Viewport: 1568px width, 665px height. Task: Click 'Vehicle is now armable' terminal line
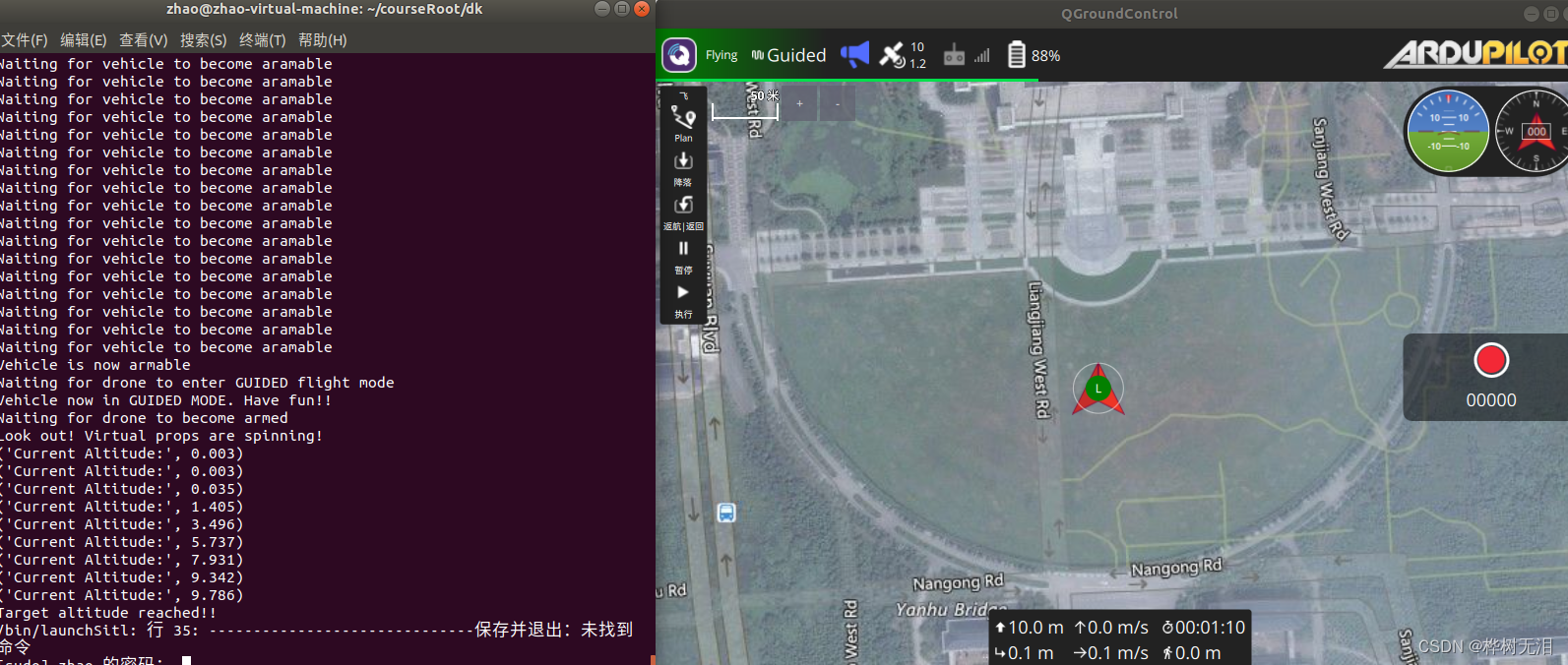pos(95,365)
